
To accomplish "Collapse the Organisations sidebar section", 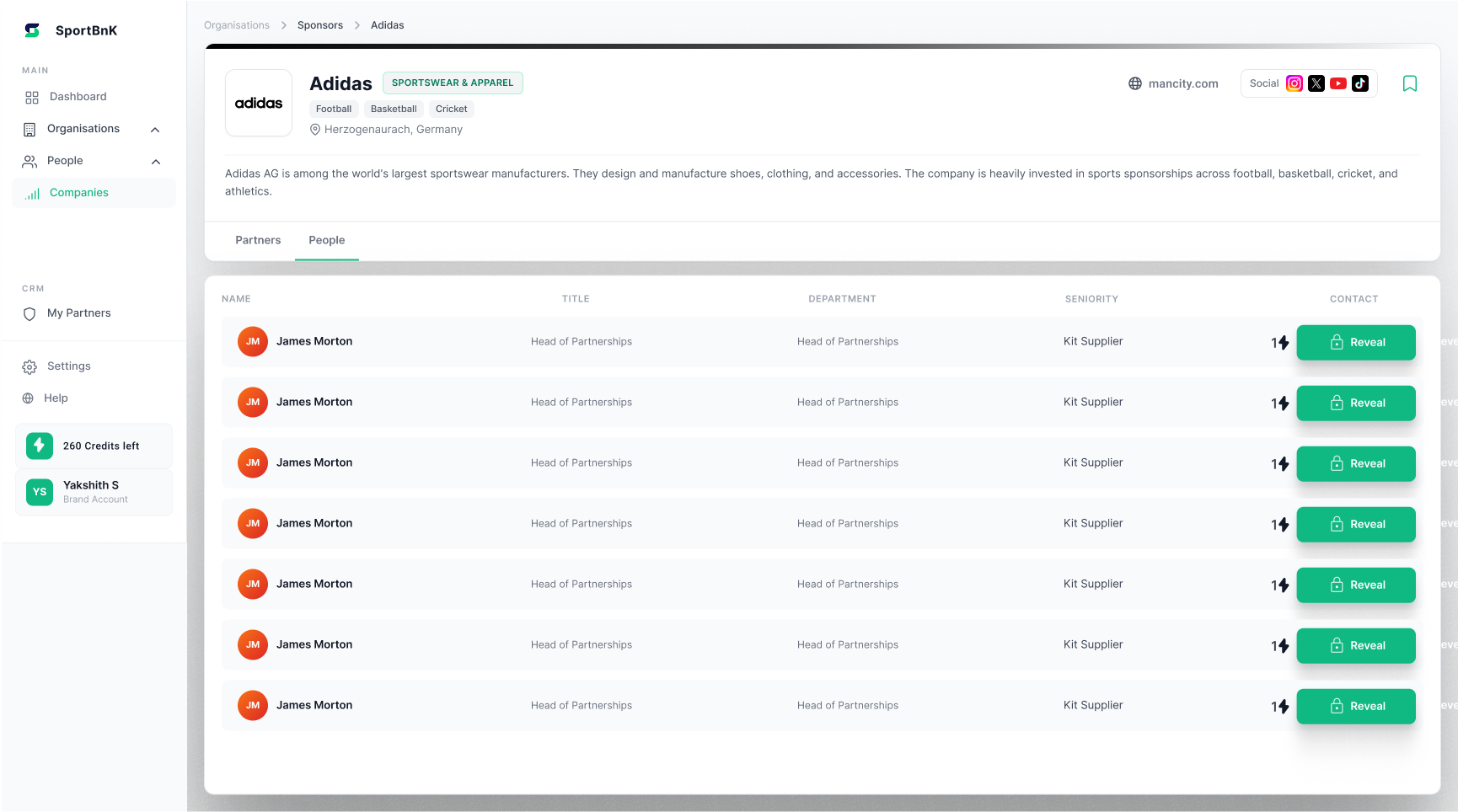I will [x=155, y=130].
